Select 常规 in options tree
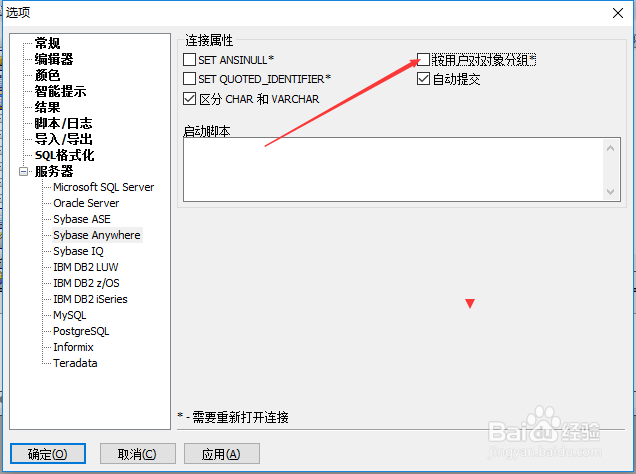This screenshot has width=636, height=474. [47, 43]
